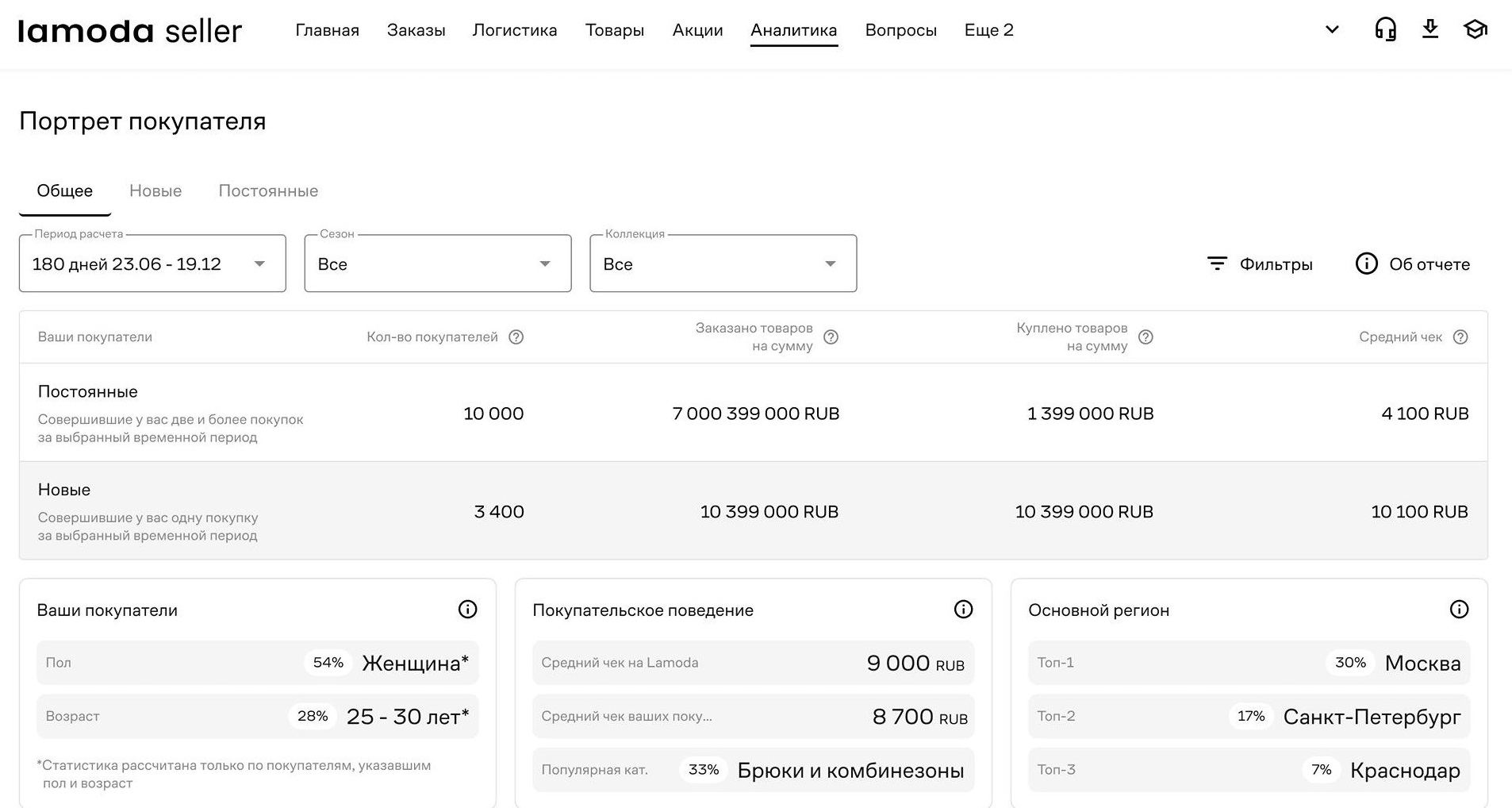Click the Краснодар region entry
The height and width of the screenshot is (808, 1512).
[1405, 771]
